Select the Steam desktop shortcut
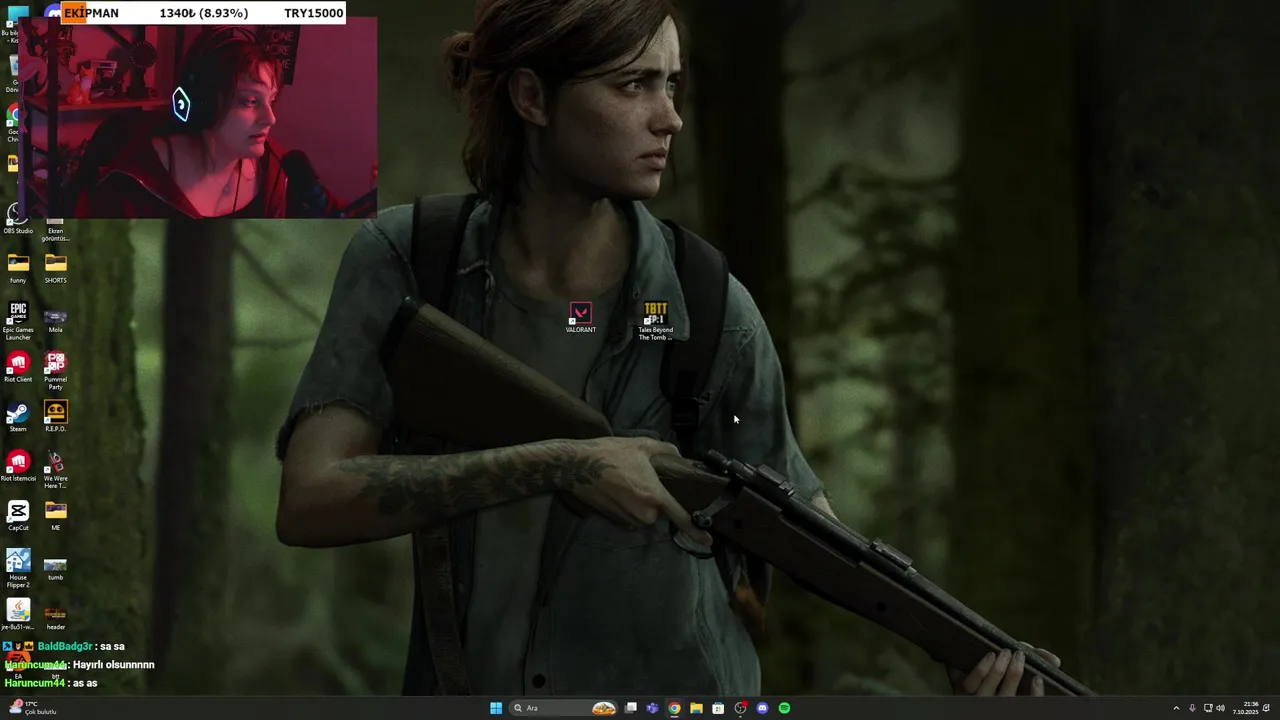This screenshot has height=720, width=1280. coord(18,417)
